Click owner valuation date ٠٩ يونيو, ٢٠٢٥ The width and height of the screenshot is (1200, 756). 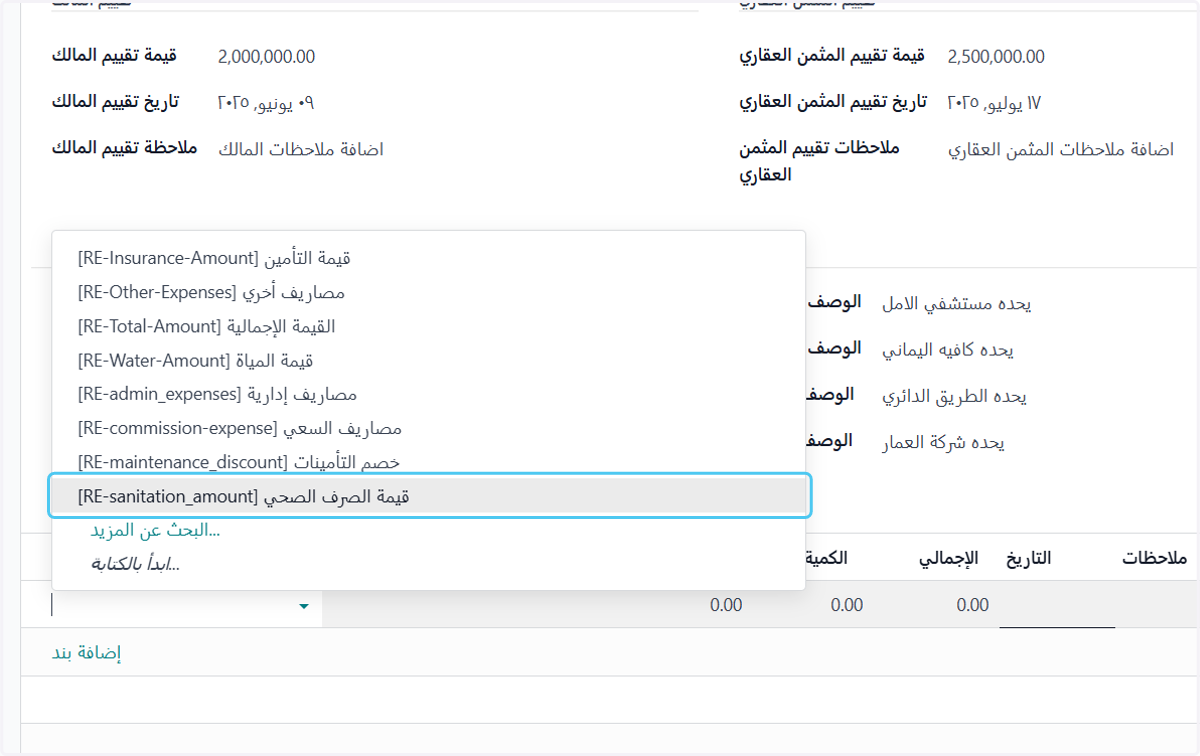click(x=266, y=103)
